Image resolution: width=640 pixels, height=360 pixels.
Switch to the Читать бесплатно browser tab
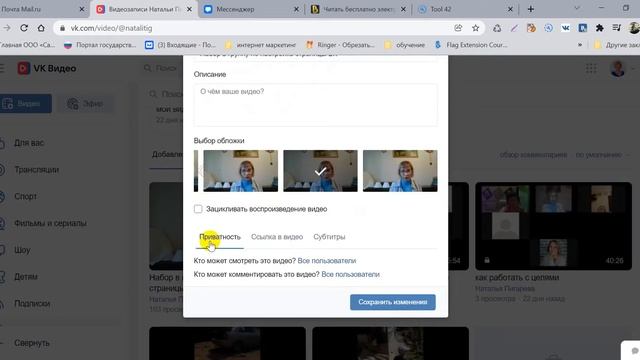tap(357, 9)
